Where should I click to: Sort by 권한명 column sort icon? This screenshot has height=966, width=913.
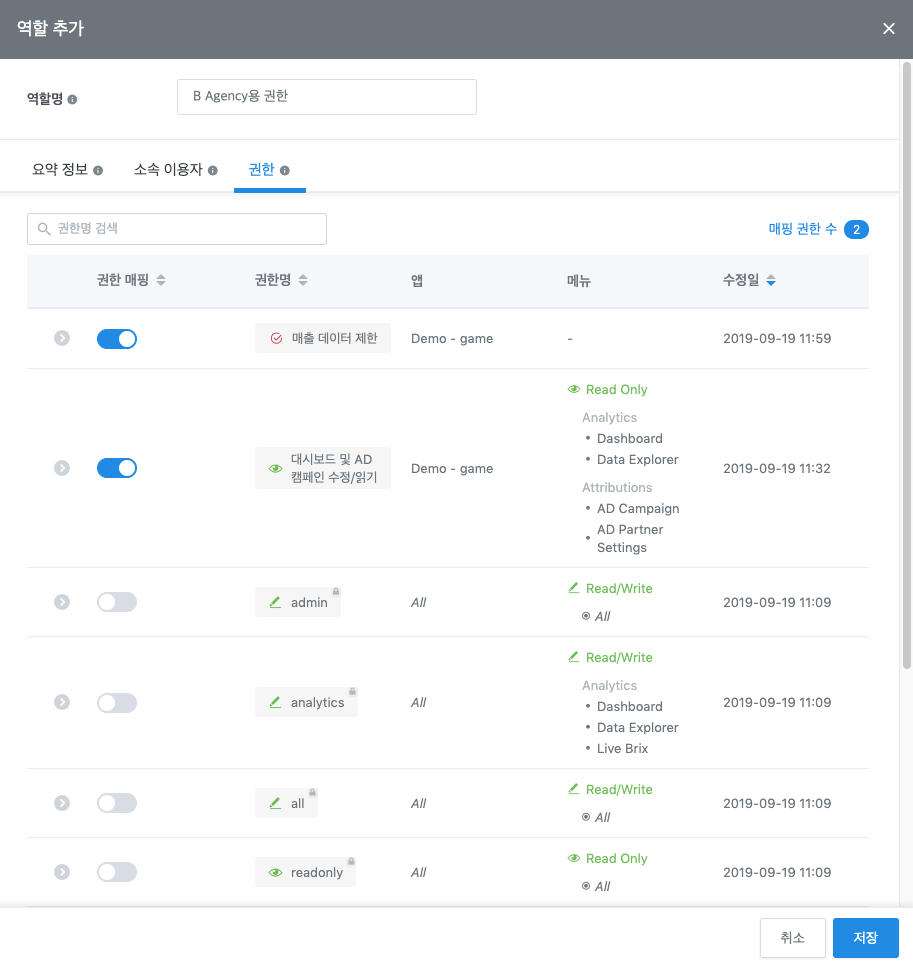pyautogui.click(x=303, y=281)
